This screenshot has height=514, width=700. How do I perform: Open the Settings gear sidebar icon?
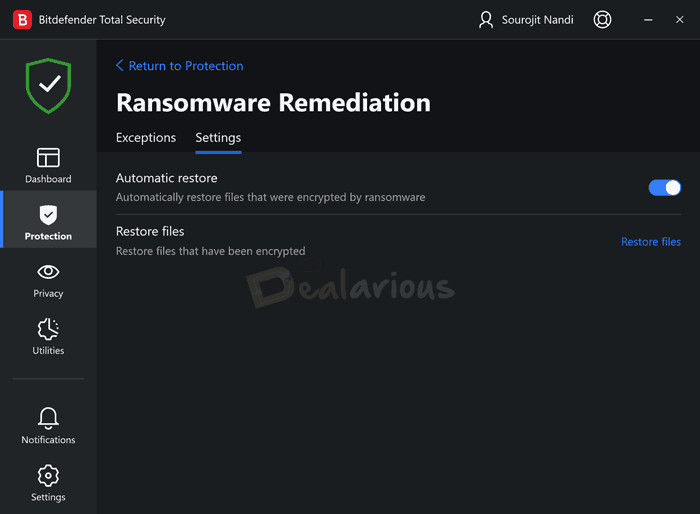click(x=48, y=476)
